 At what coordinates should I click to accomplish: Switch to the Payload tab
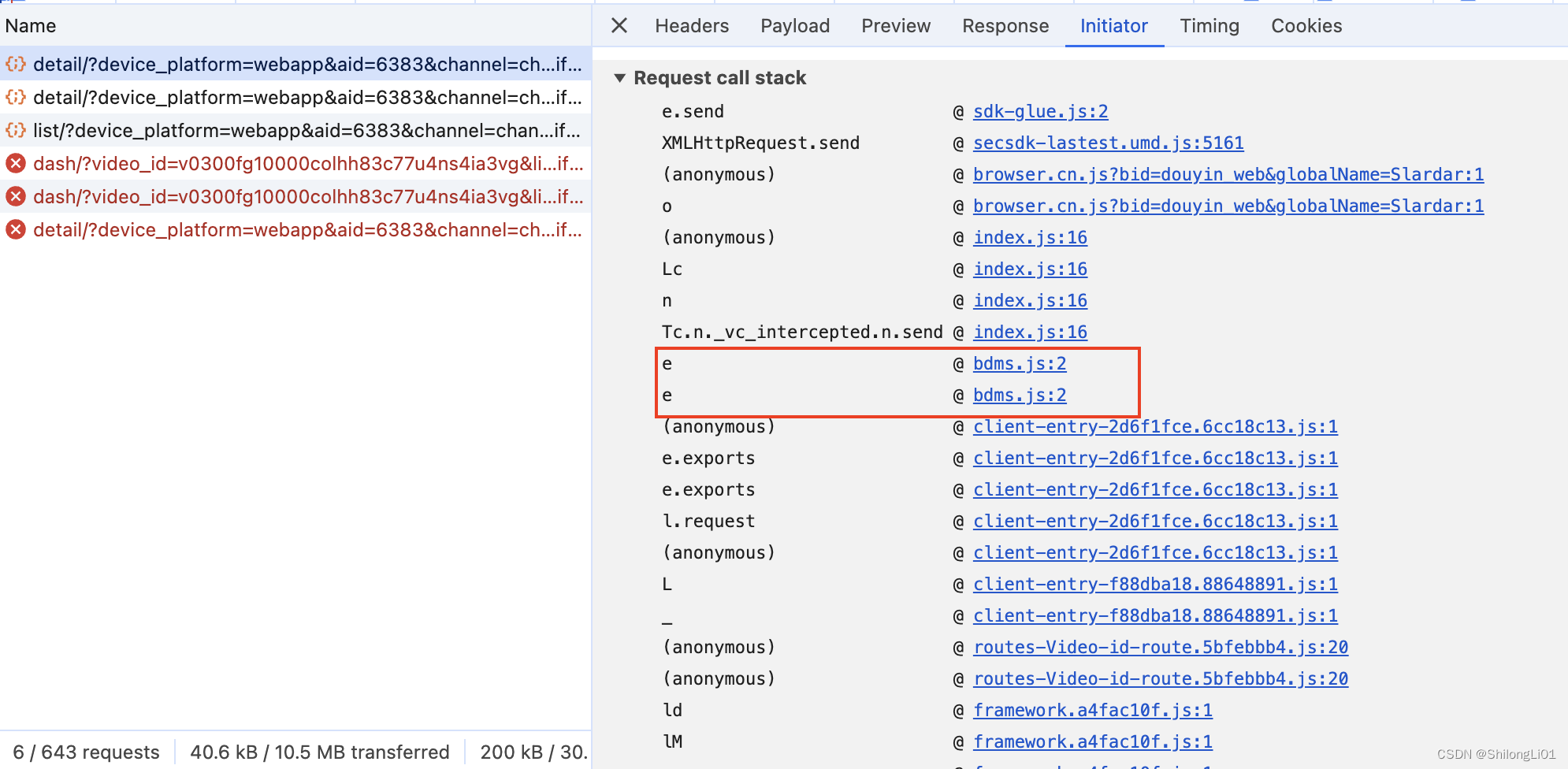(x=795, y=26)
